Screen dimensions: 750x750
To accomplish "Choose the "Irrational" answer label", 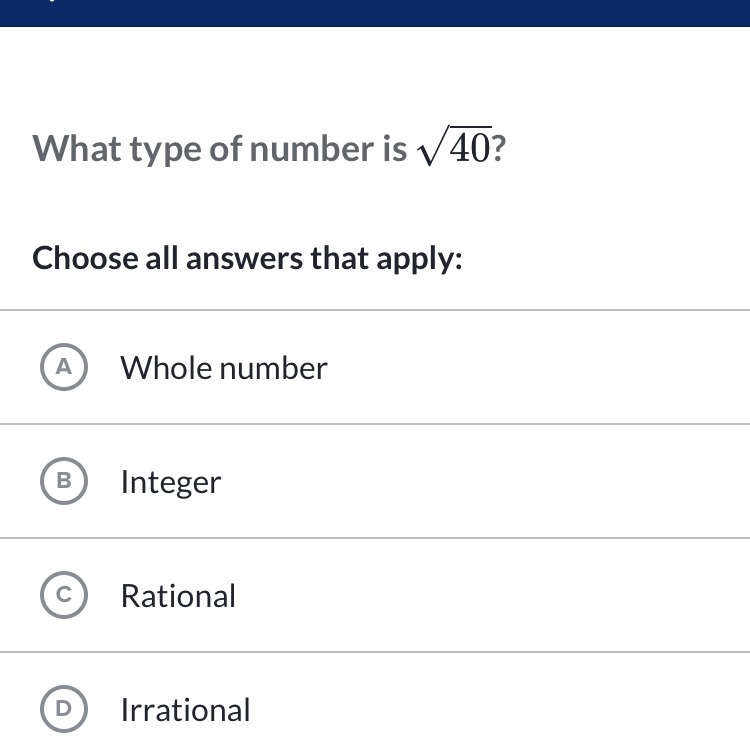I will pos(185,710).
